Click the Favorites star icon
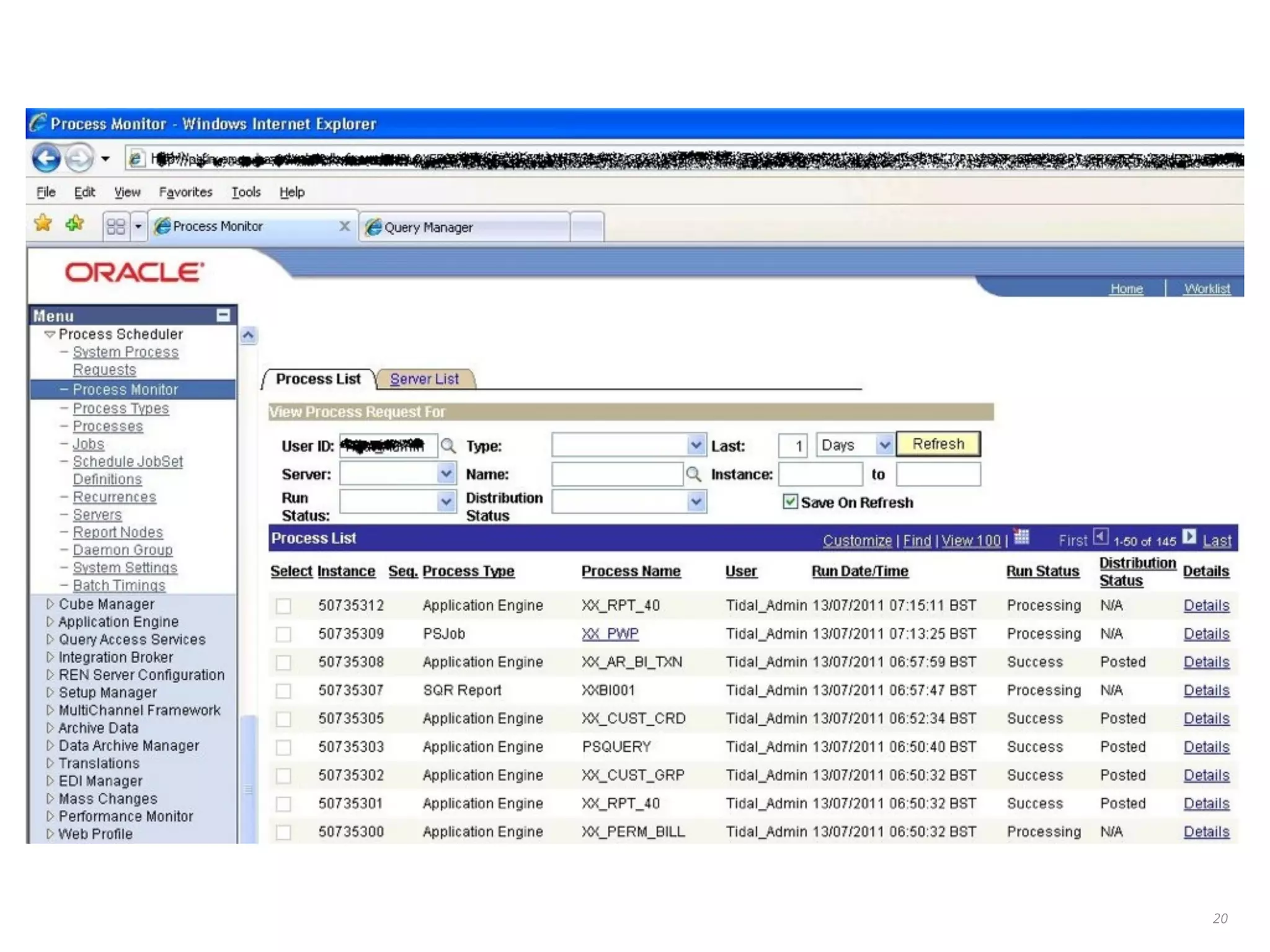This screenshot has height=952, width=1270. click(x=43, y=223)
